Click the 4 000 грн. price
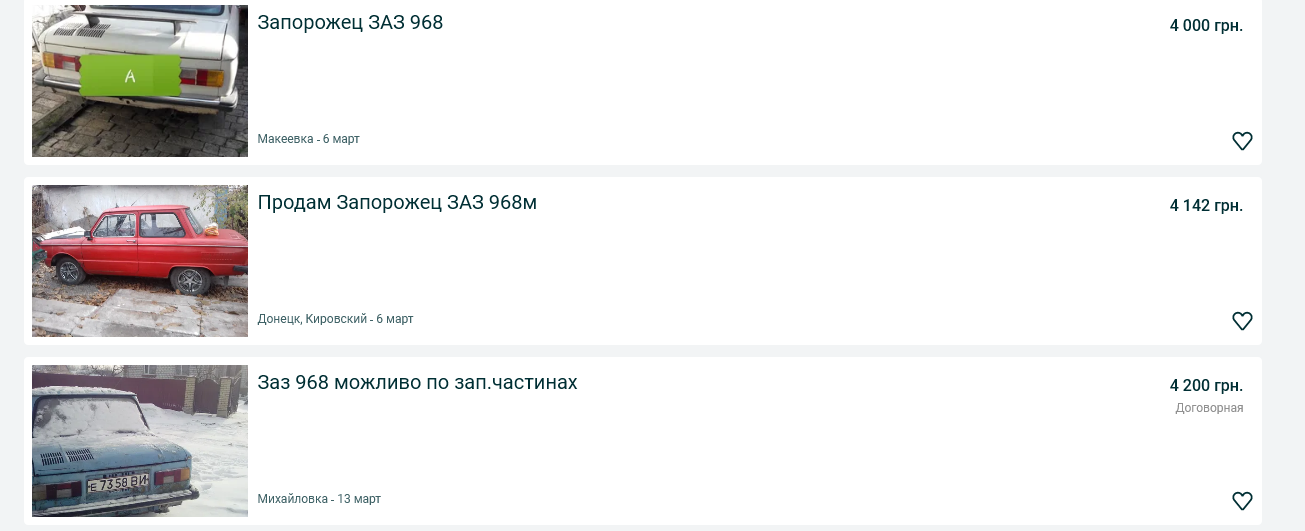The width and height of the screenshot is (1305, 531). 1206,26
